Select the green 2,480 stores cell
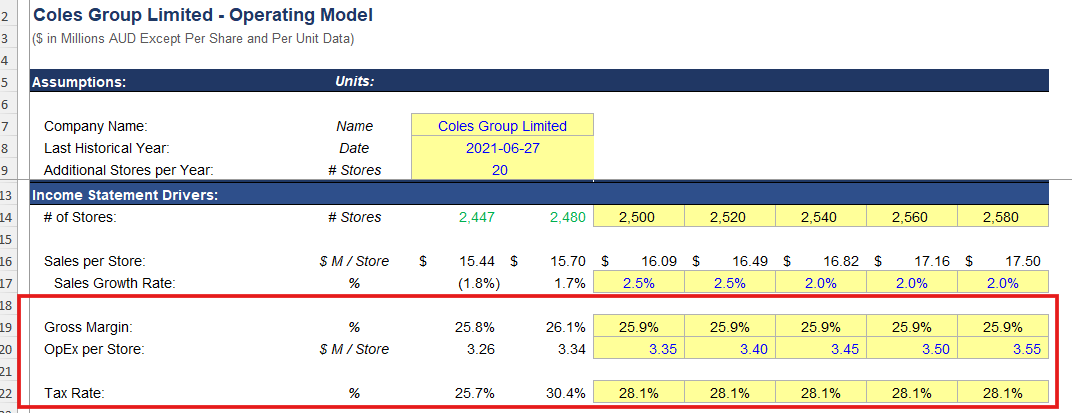This screenshot has height=413, width=1072. [x=567, y=217]
